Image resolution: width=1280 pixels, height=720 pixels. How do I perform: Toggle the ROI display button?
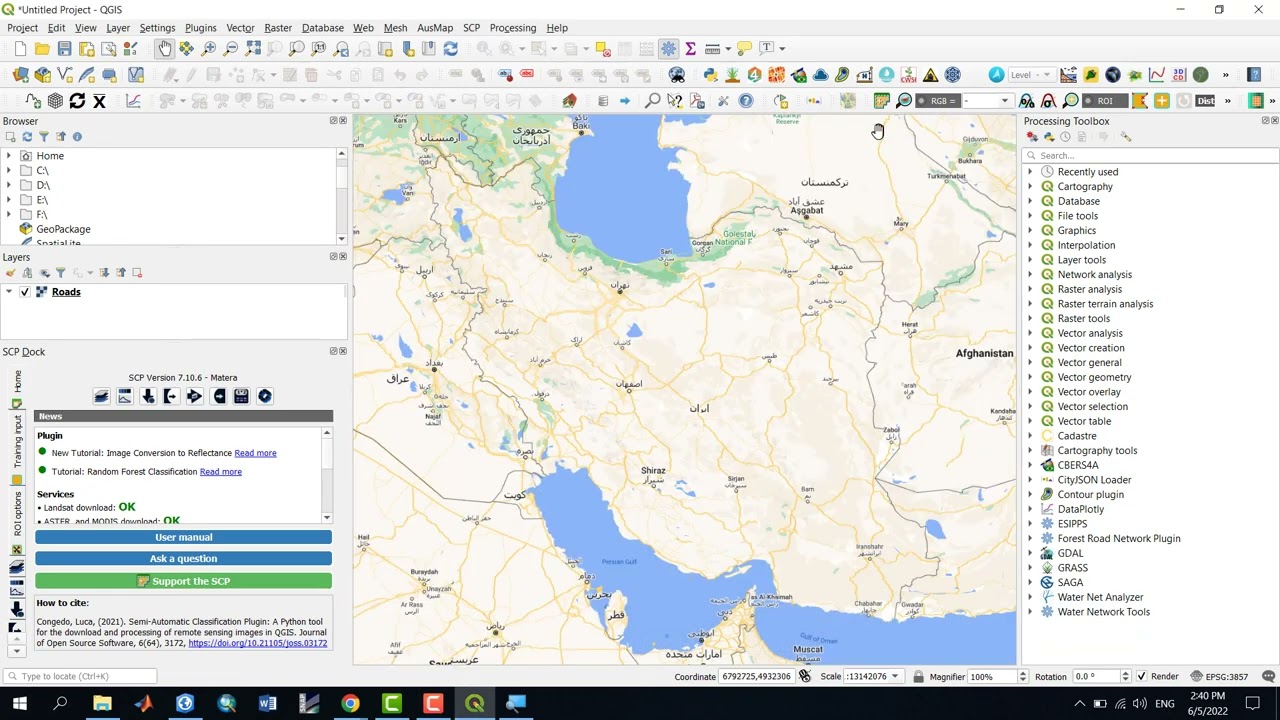click(1104, 101)
